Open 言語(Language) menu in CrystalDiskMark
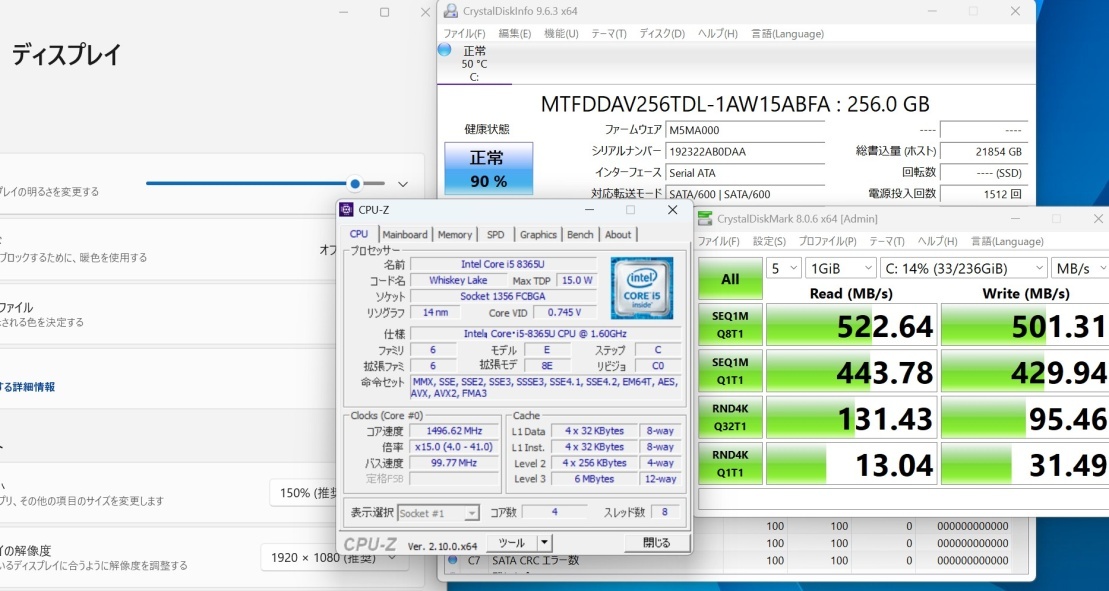Image resolution: width=1109 pixels, height=591 pixels. coord(1007,242)
